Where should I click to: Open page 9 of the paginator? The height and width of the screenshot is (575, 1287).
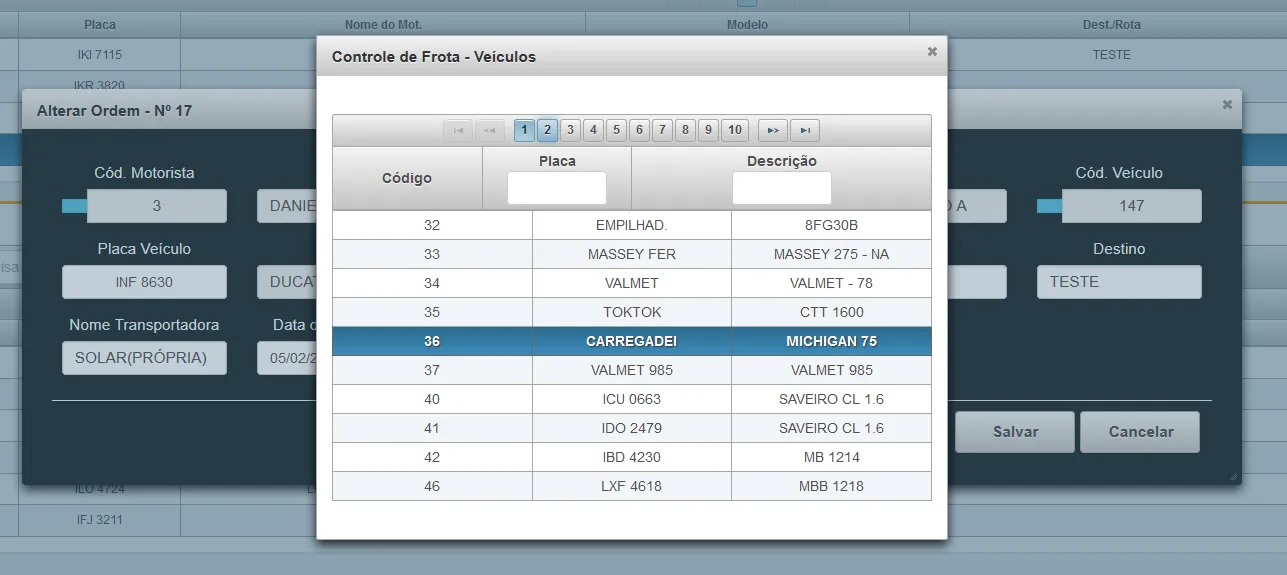coord(708,130)
